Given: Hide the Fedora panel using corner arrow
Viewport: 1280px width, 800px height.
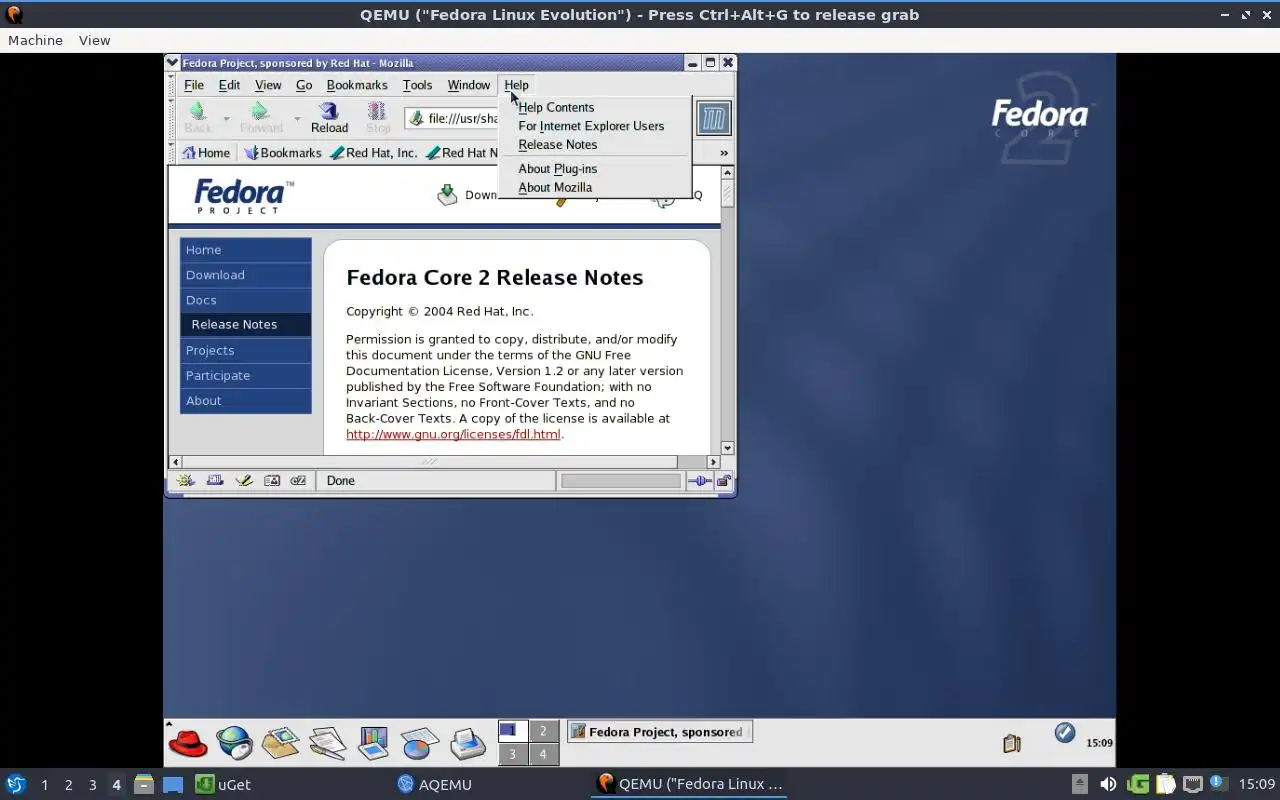Looking at the screenshot, I should pos(169,723).
